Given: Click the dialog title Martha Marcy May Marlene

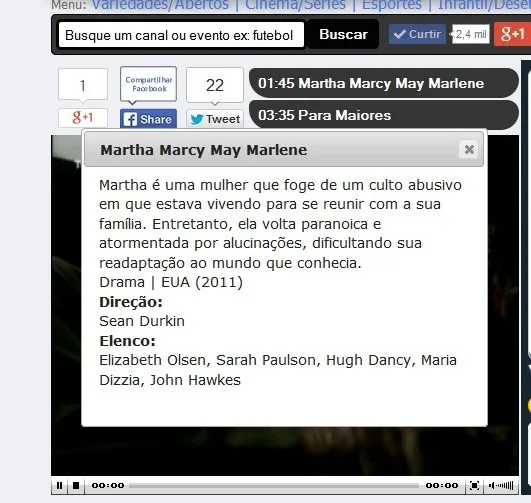Looking at the screenshot, I should 204,150.
